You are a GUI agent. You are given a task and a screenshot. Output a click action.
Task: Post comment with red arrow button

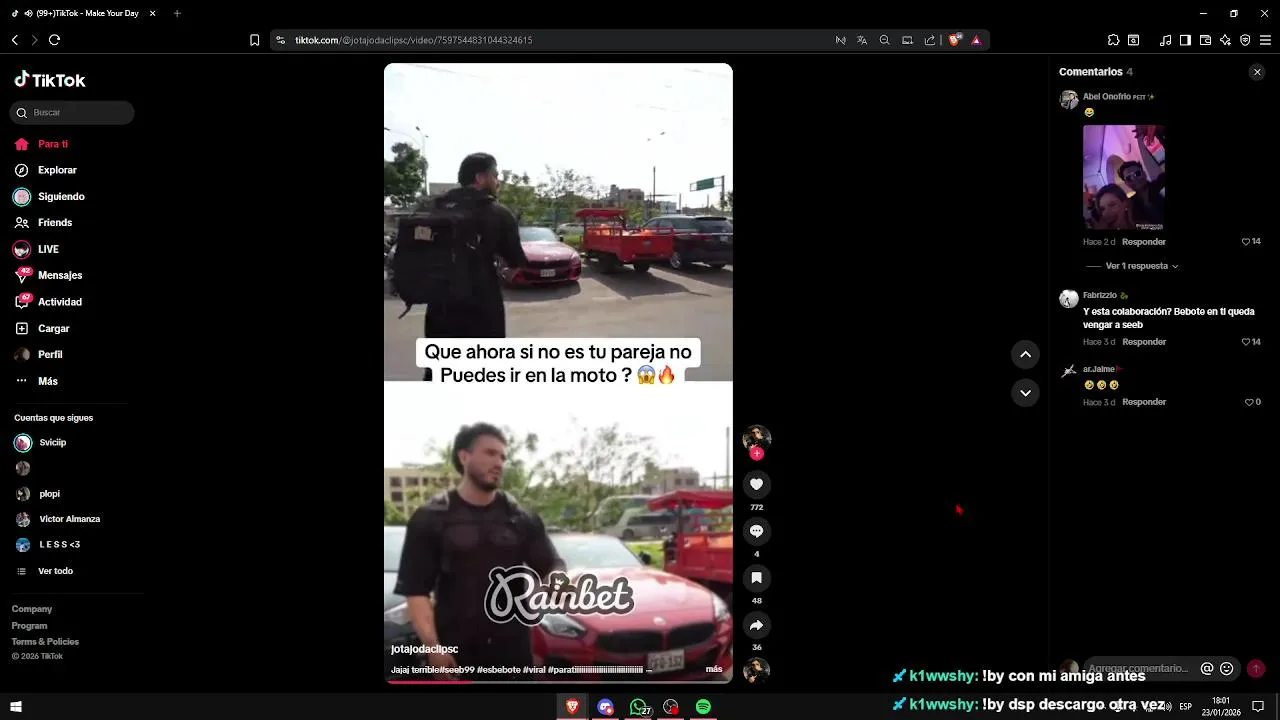point(1256,669)
